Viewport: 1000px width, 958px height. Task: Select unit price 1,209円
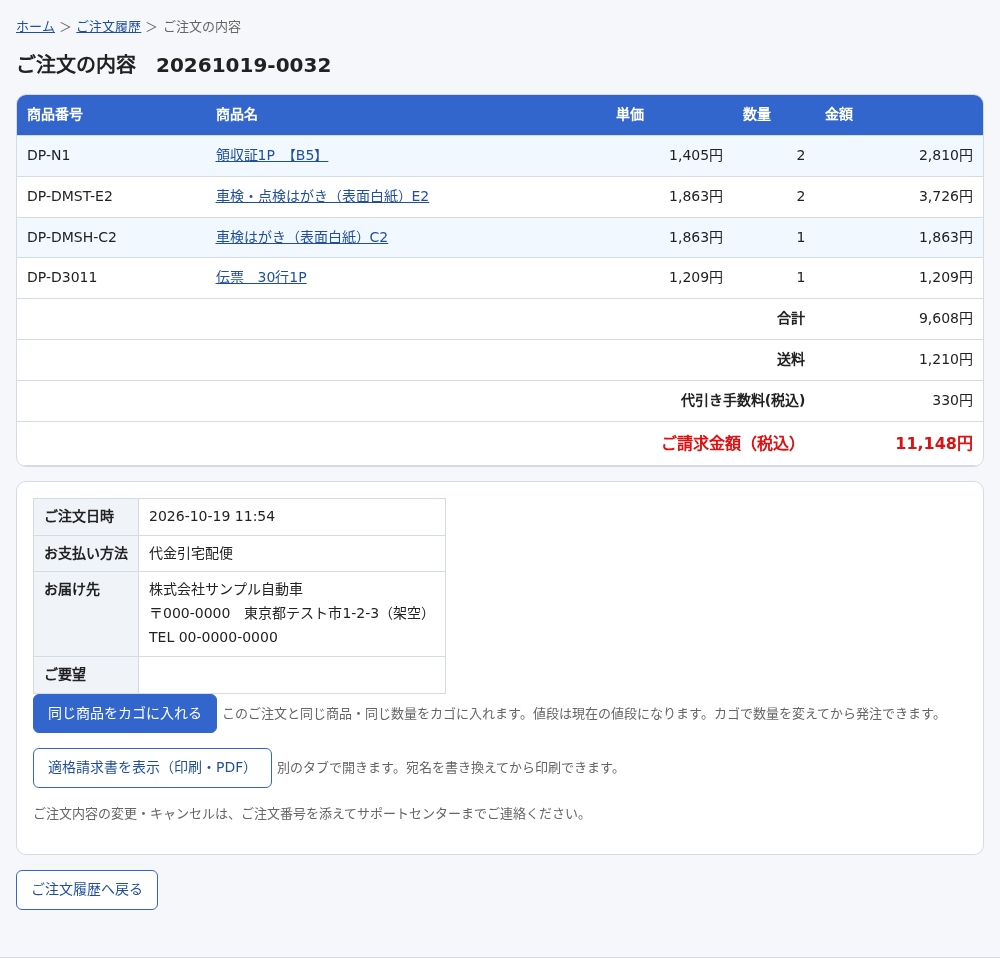point(696,277)
